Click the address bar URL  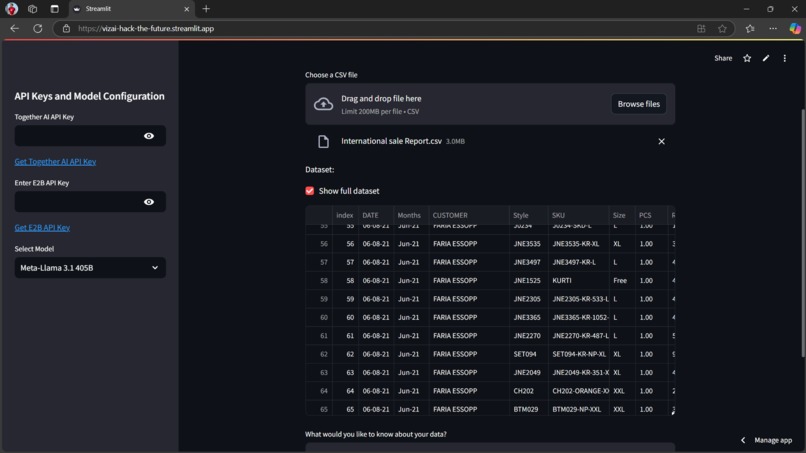pyautogui.click(x=145, y=28)
